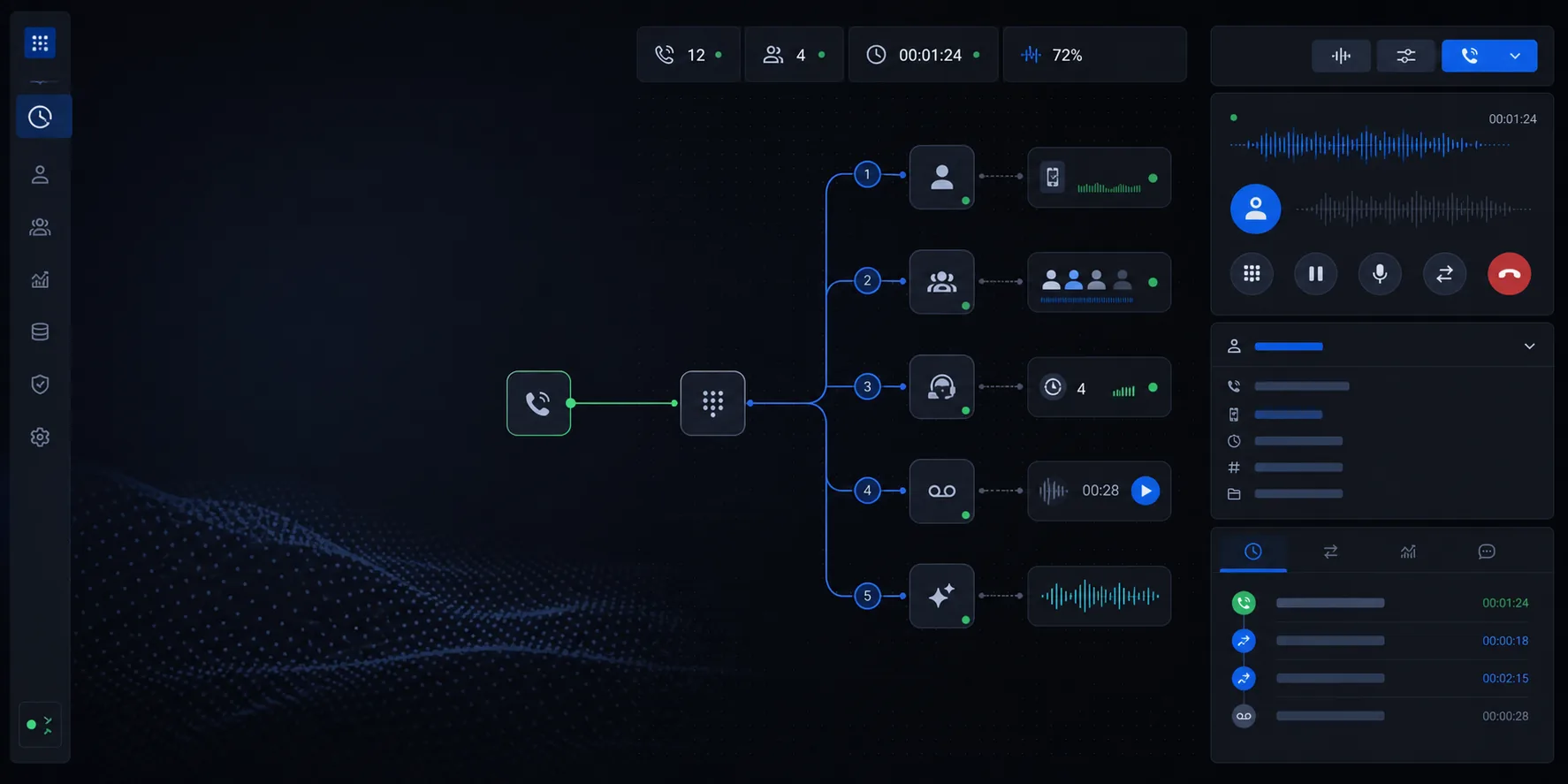Select branch number 2 marker

click(x=867, y=281)
